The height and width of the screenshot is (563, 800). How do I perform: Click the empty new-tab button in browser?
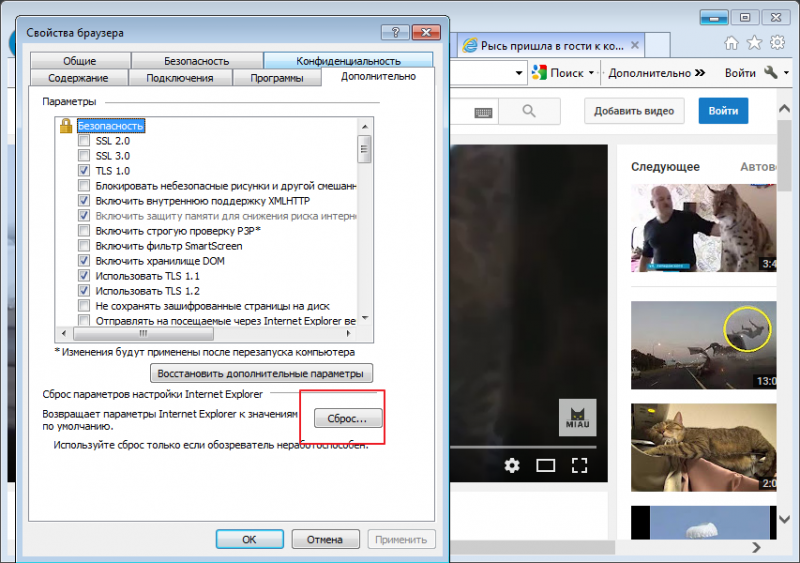[x=658, y=45]
